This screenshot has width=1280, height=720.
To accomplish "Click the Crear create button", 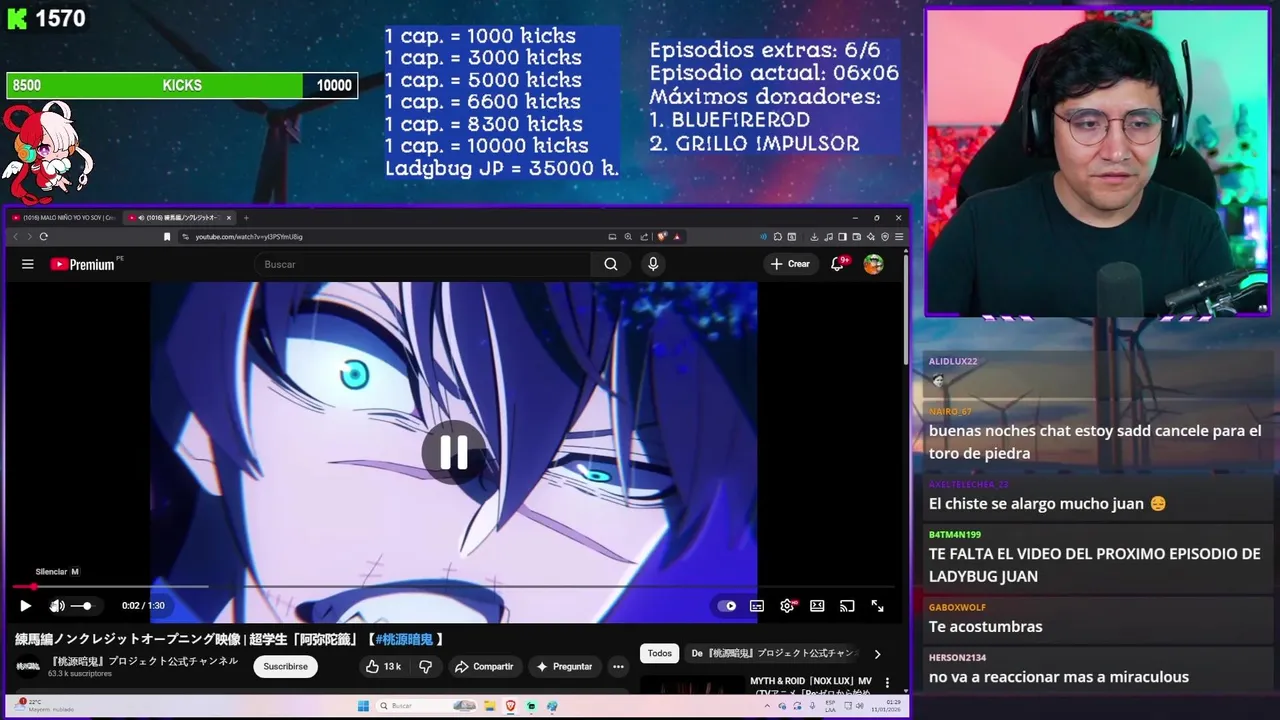I will pos(790,264).
